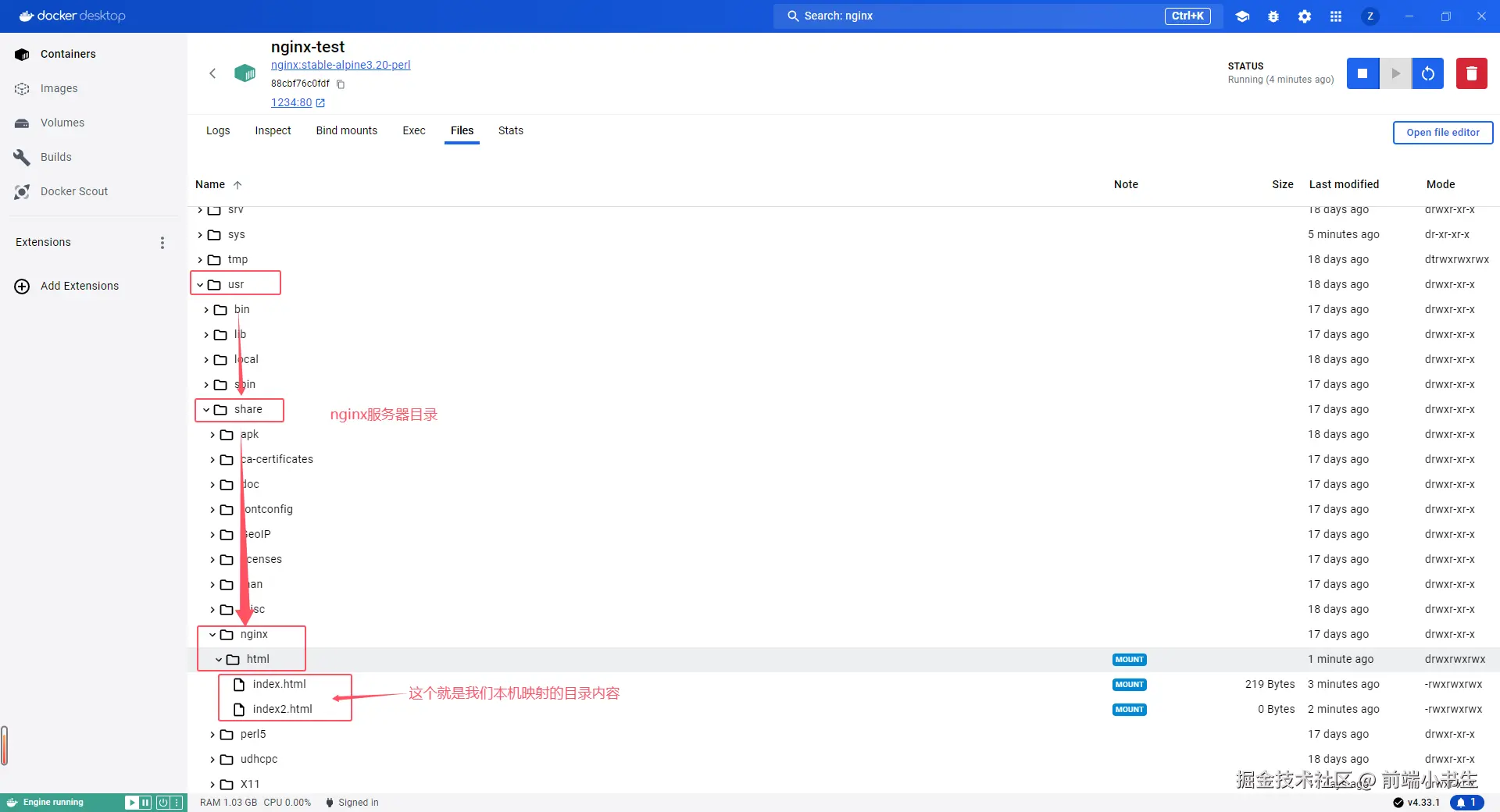Expand the X11 folder
1500x812 pixels.
212,785
